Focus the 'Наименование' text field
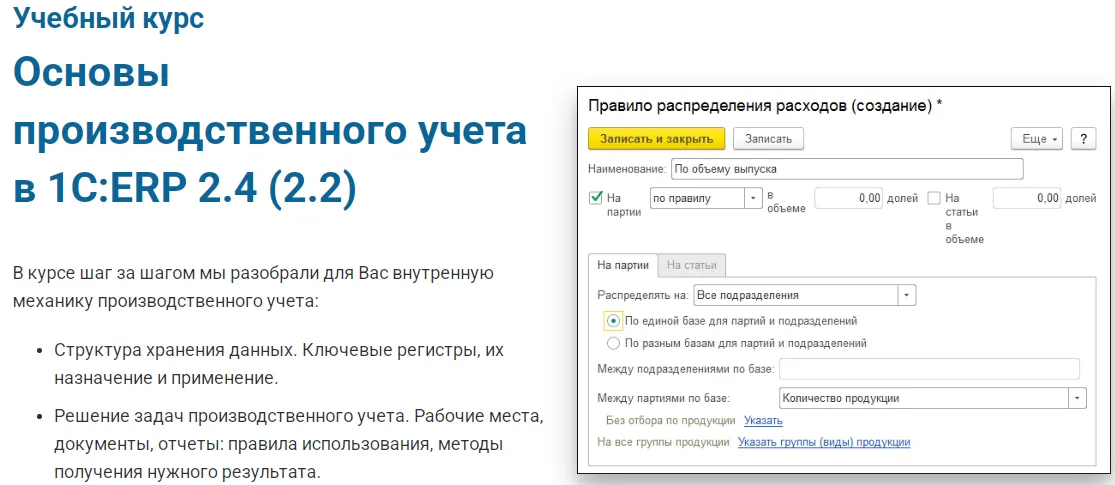This screenshot has width=1115, height=485. 846,169
